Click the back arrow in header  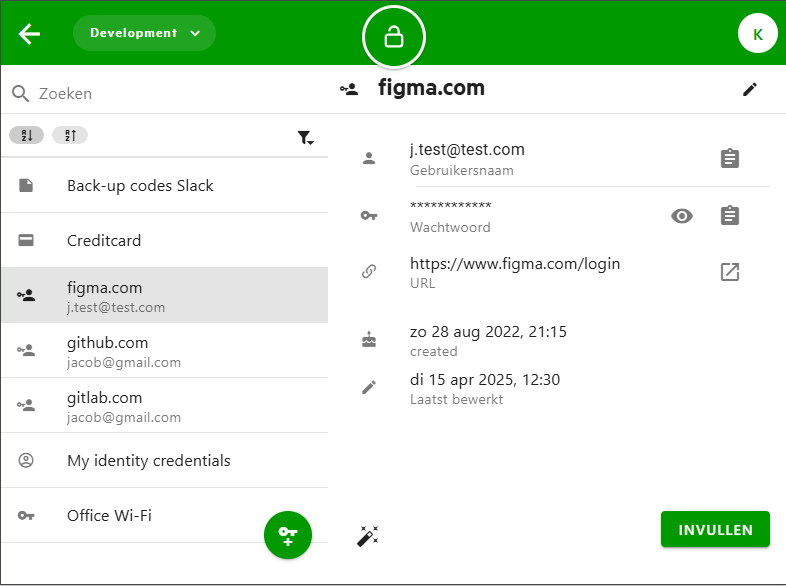tap(29, 34)
